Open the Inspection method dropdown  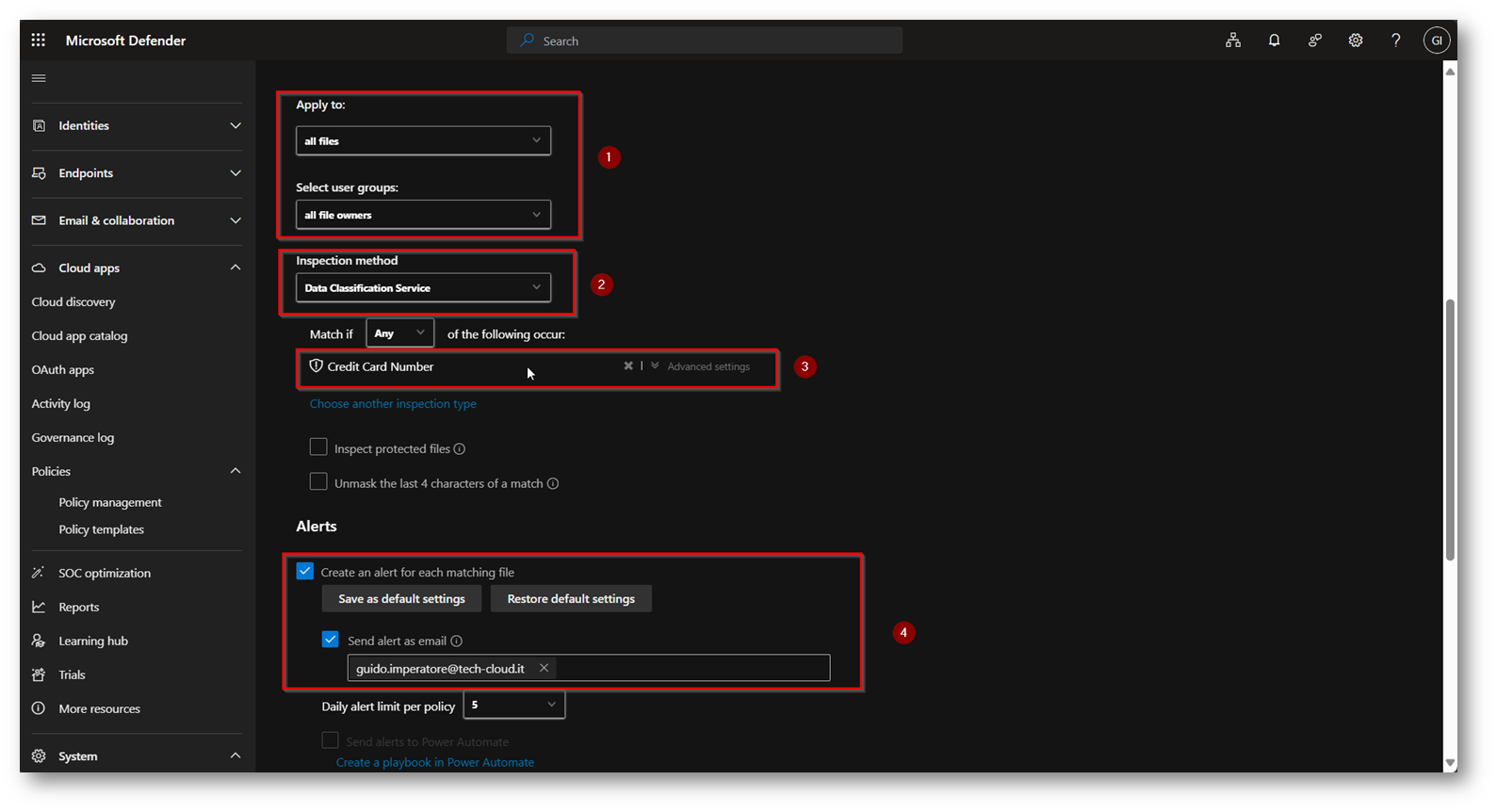click(x=423, y=287)
